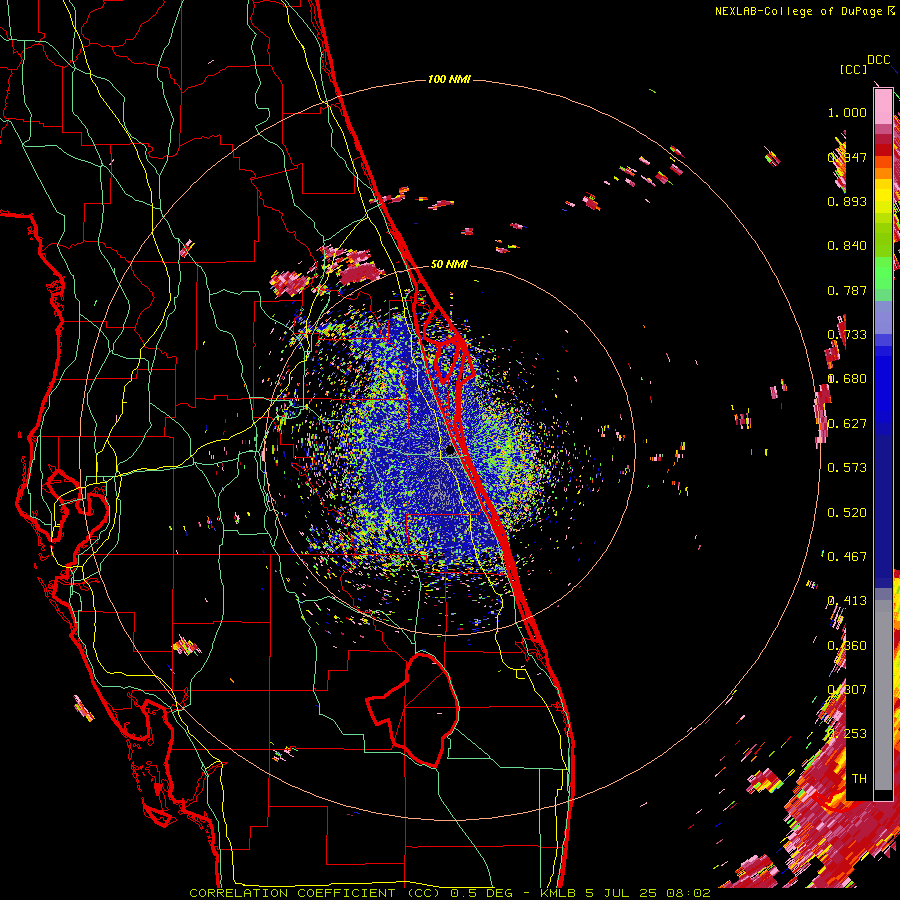The width and height of the screenshot is (900, 900).
Task: Select the 0.520 value on color scale
Action: tap(847, 513)
